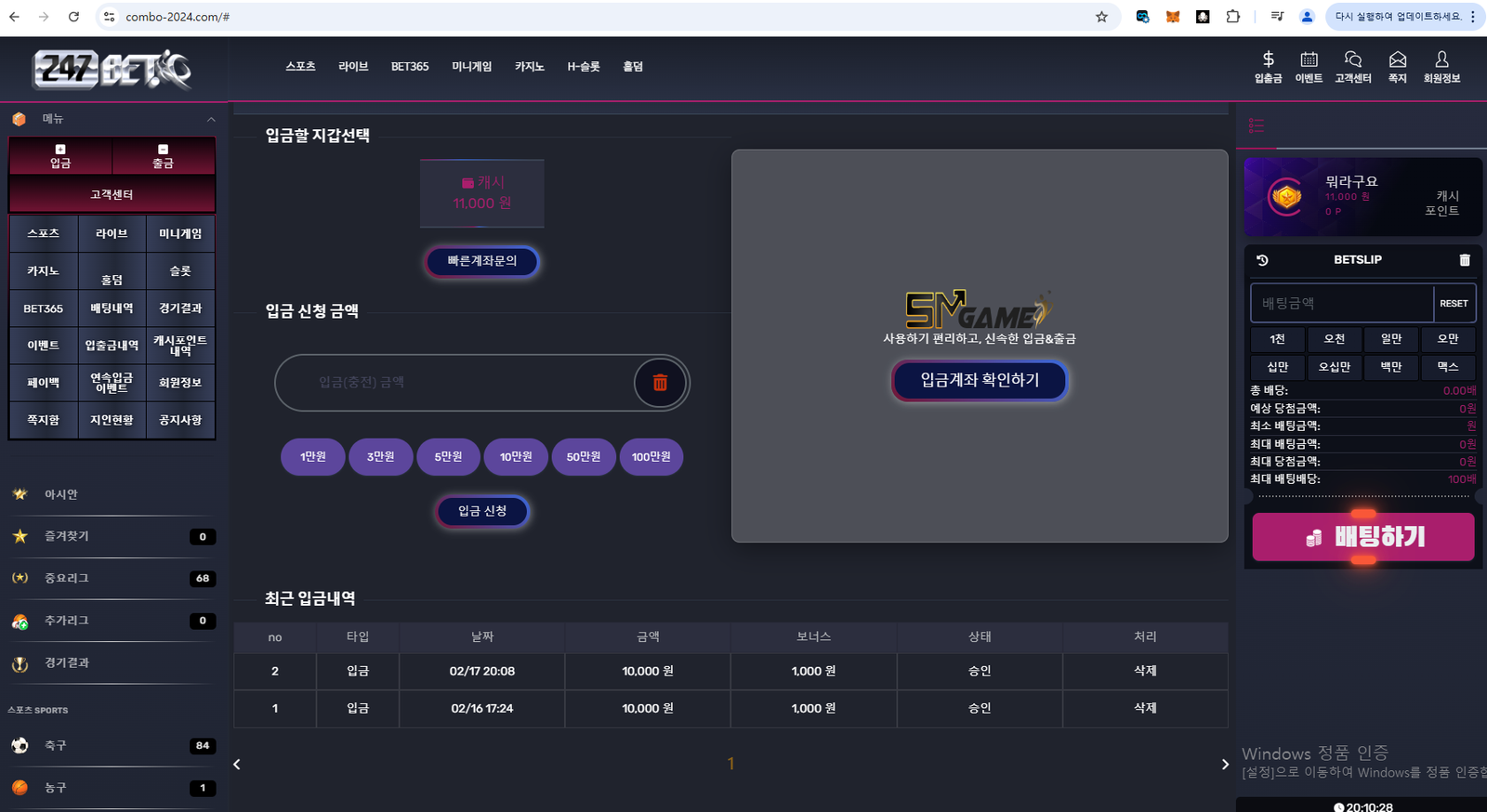The width and height of the screenshot is (1487, 812).
Task: Open the 회원정보 profile icon
Action: click(1441, 61)
